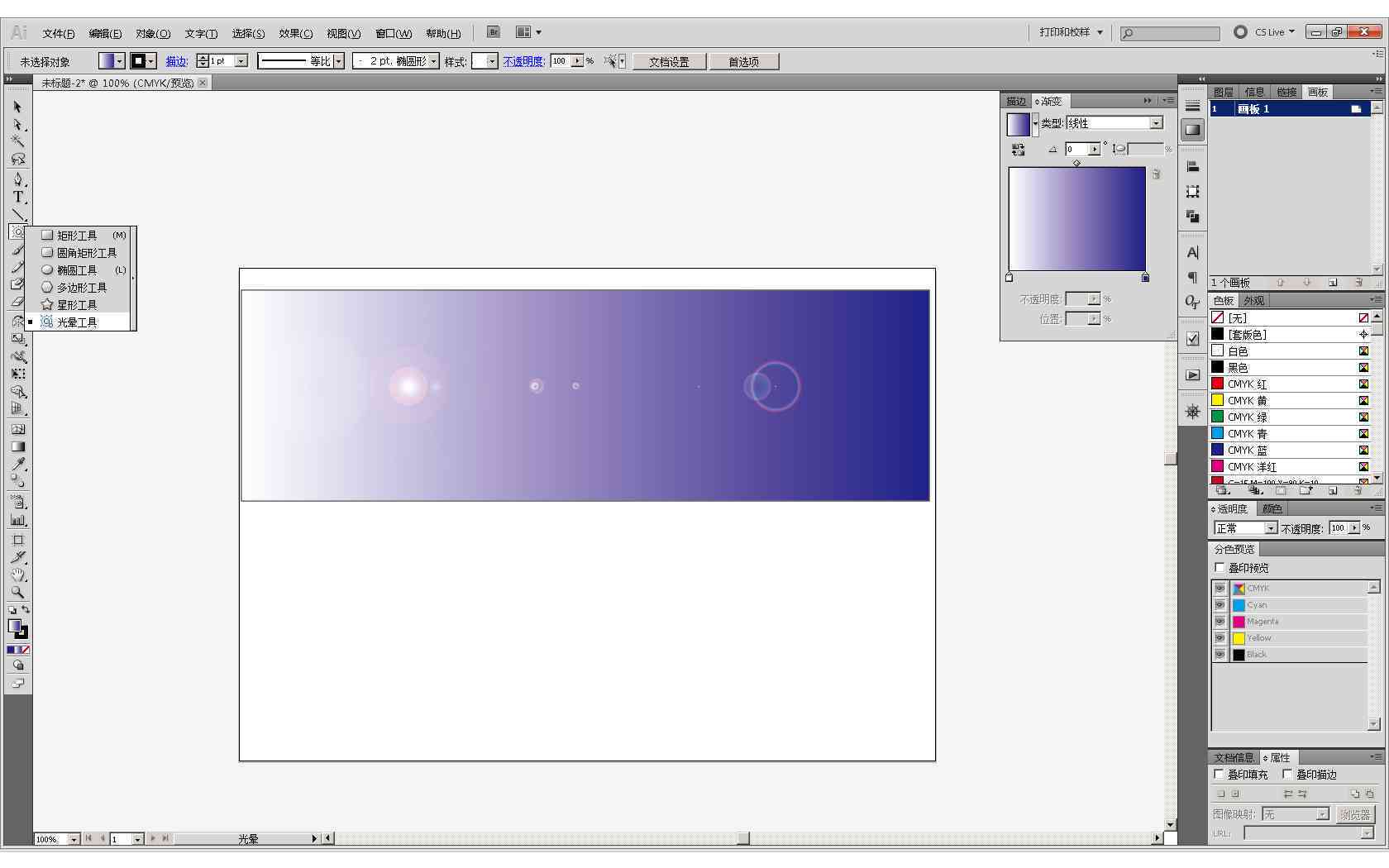
Task: Enable the 叠印填充 checkbox
Action: (x=1219, y=774)
